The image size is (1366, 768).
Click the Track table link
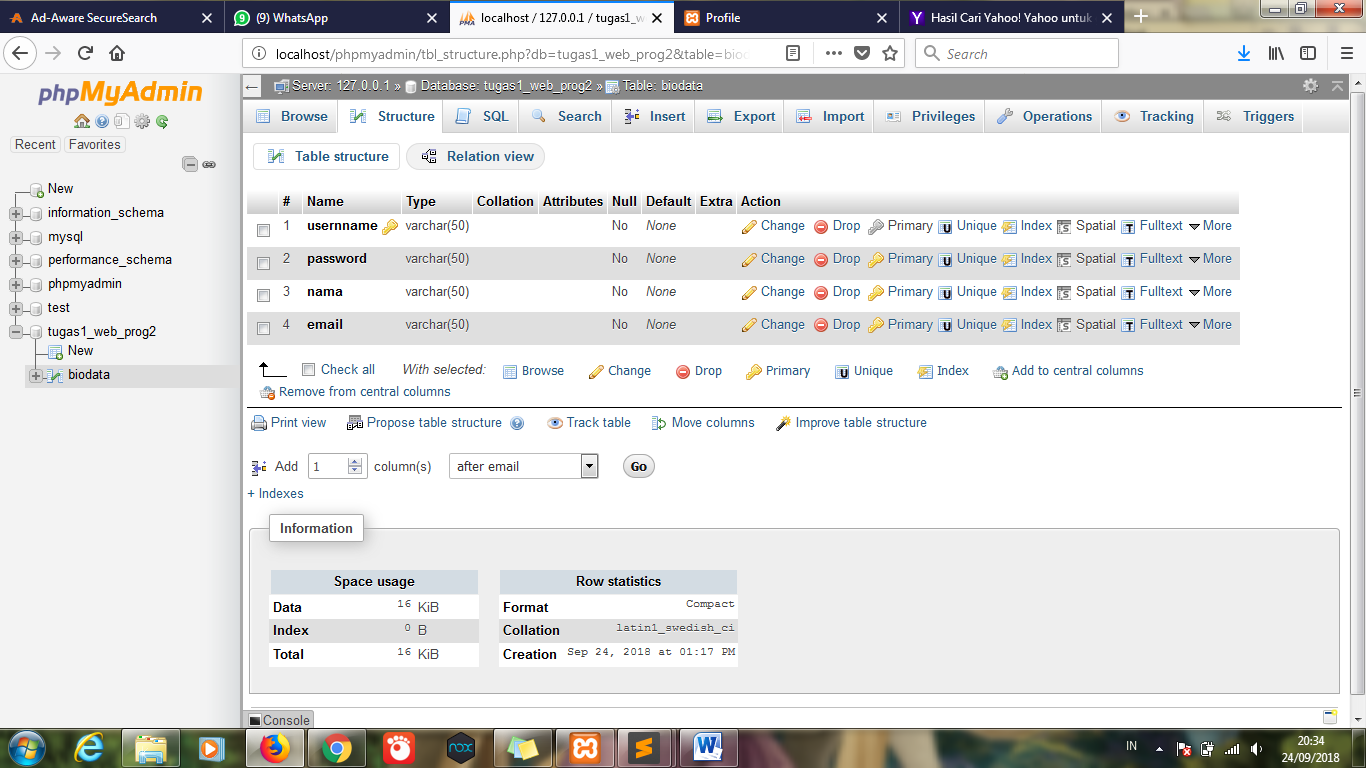pos(589,423)
